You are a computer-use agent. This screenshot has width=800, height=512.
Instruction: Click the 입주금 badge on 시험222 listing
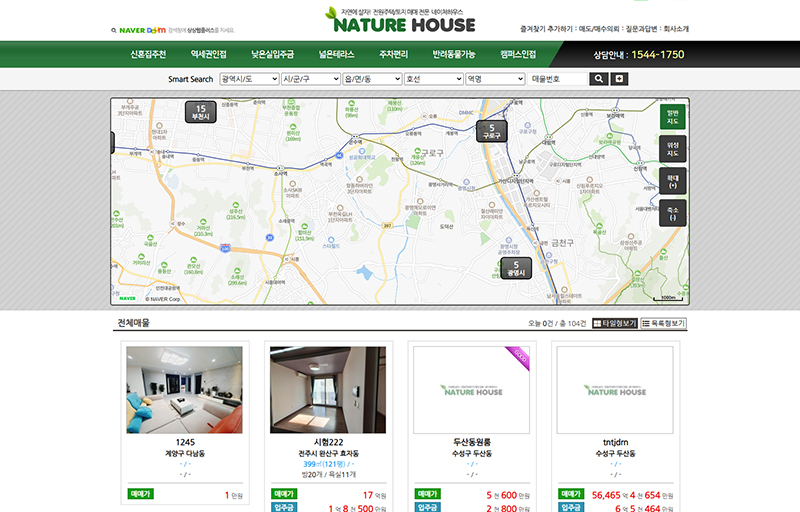pos(284,507)
